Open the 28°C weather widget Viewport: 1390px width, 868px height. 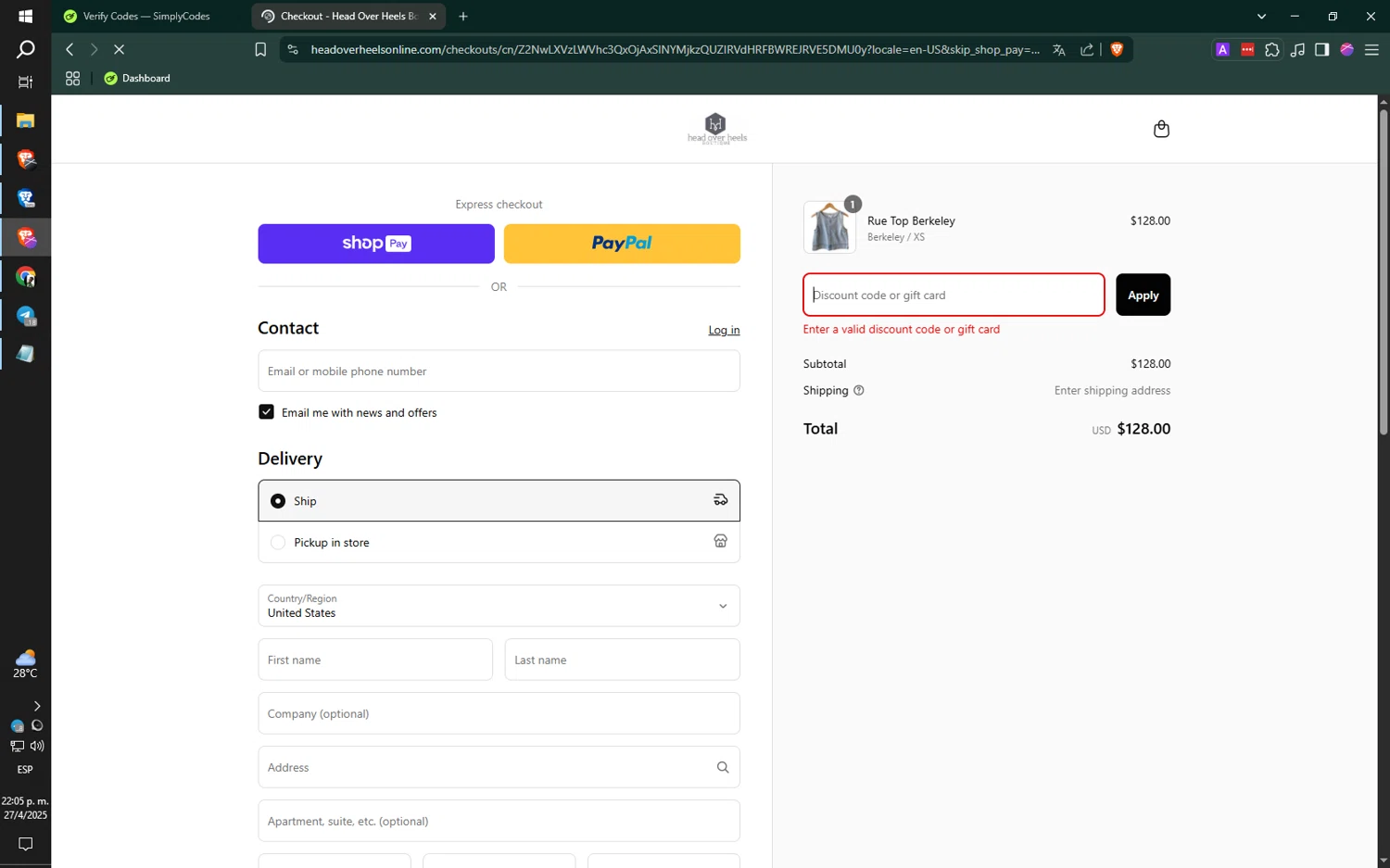[25, 663]
